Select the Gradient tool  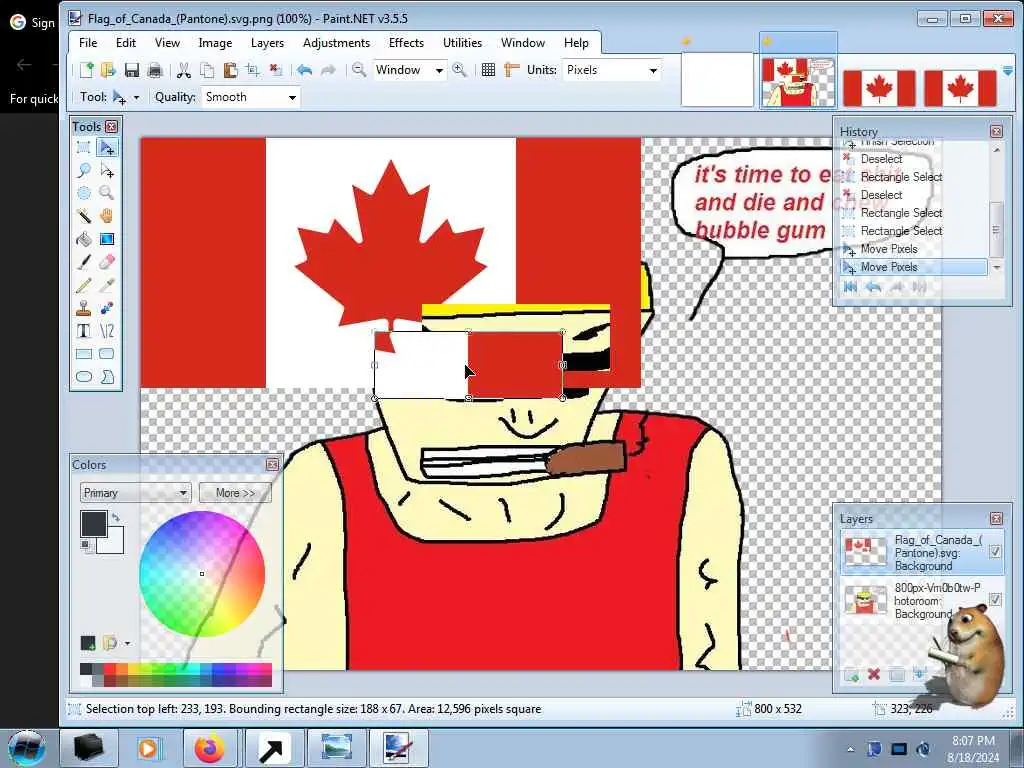click(x=106, y=239)
